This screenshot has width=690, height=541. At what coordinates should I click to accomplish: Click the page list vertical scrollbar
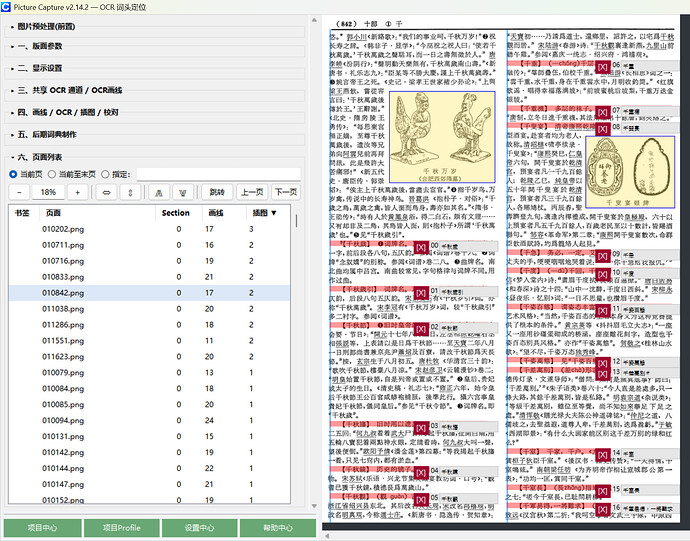click(296, 221)
